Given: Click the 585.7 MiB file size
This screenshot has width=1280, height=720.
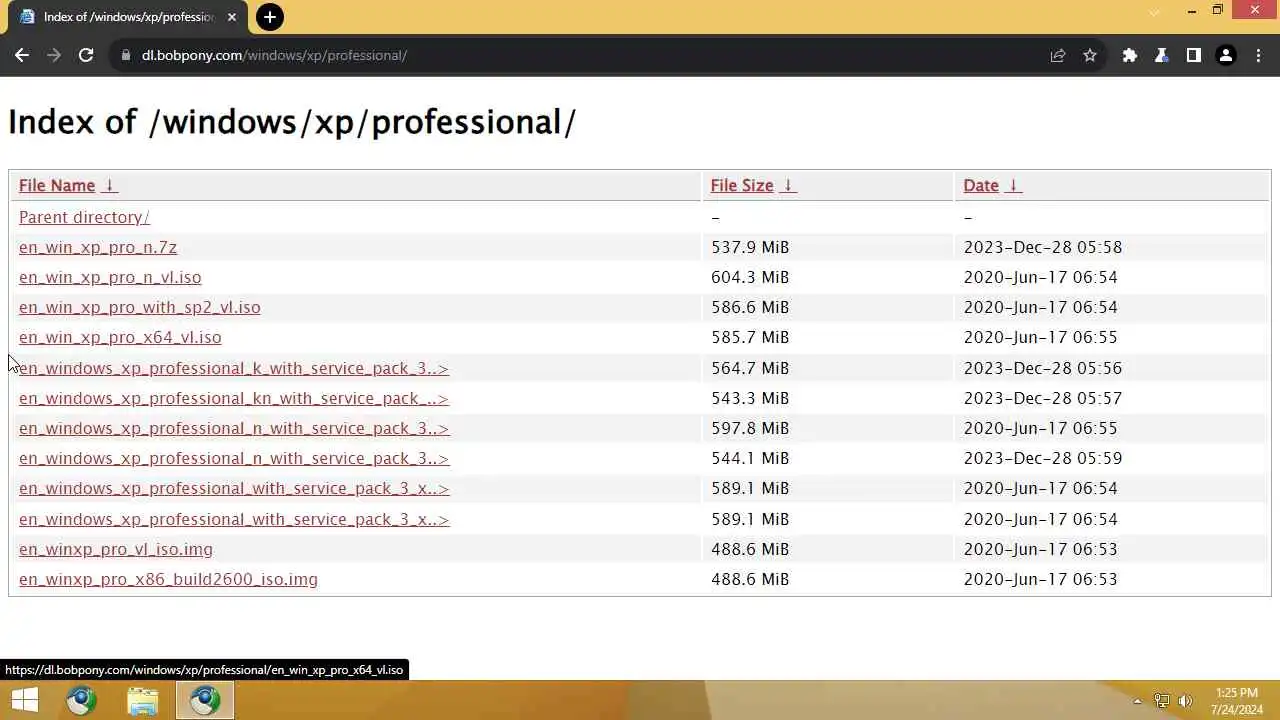Looking at the screenshot, I should 750,337.
